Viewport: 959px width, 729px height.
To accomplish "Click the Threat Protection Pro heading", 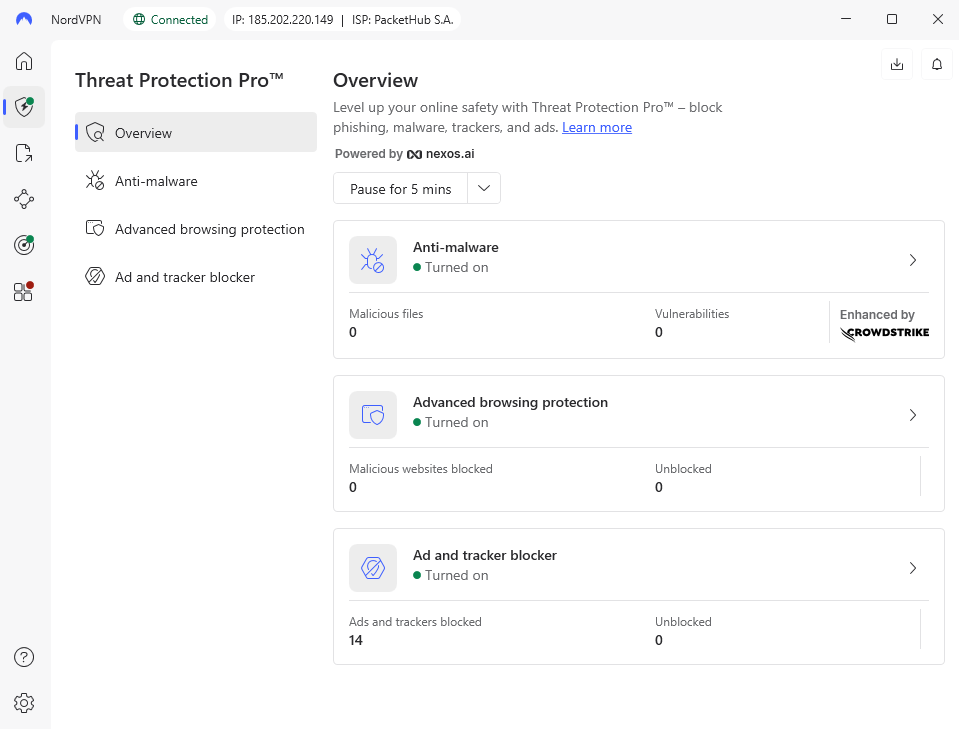I will click(x=179, y=80).
